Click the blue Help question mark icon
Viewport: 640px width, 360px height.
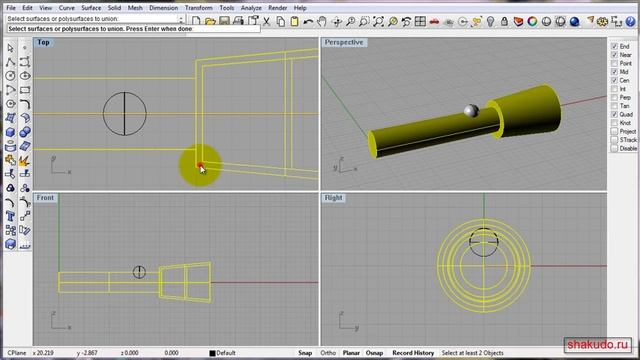pos(631,21)
